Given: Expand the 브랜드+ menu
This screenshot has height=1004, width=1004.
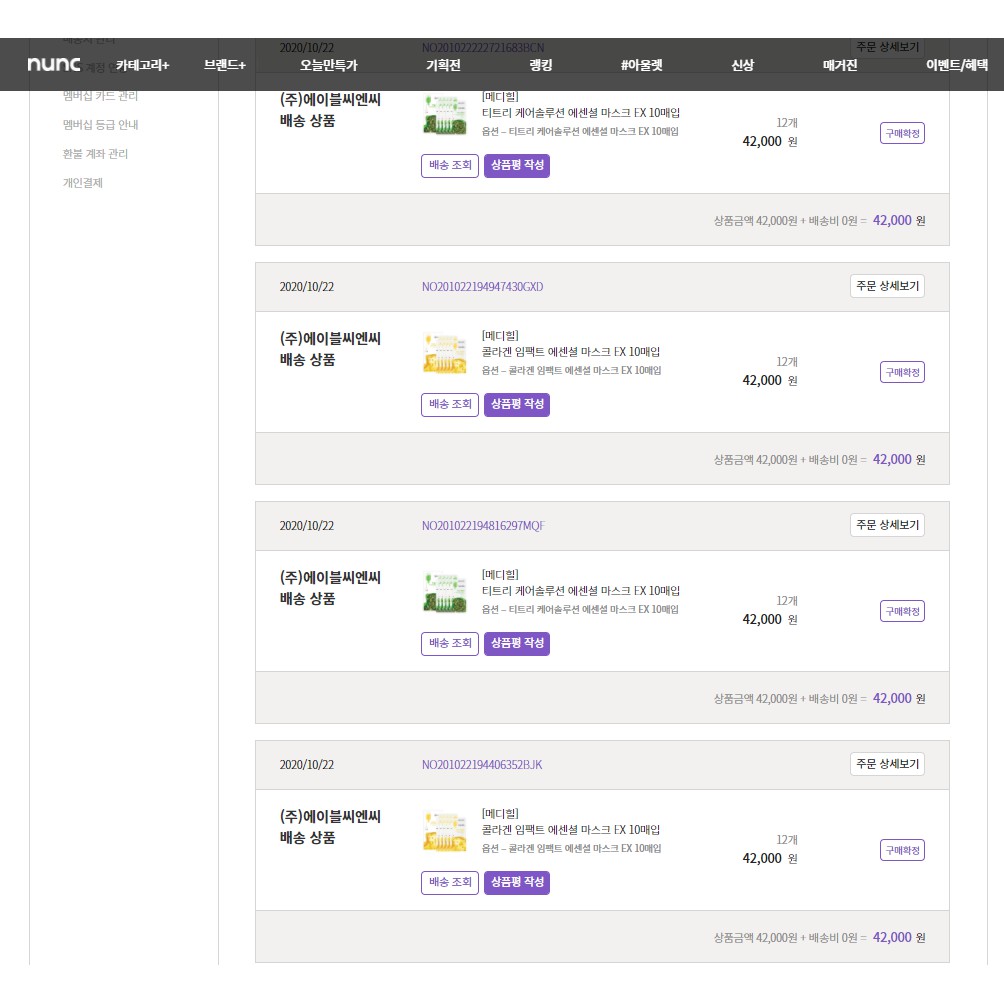Looking at the screenshot, I should point(225,65).
